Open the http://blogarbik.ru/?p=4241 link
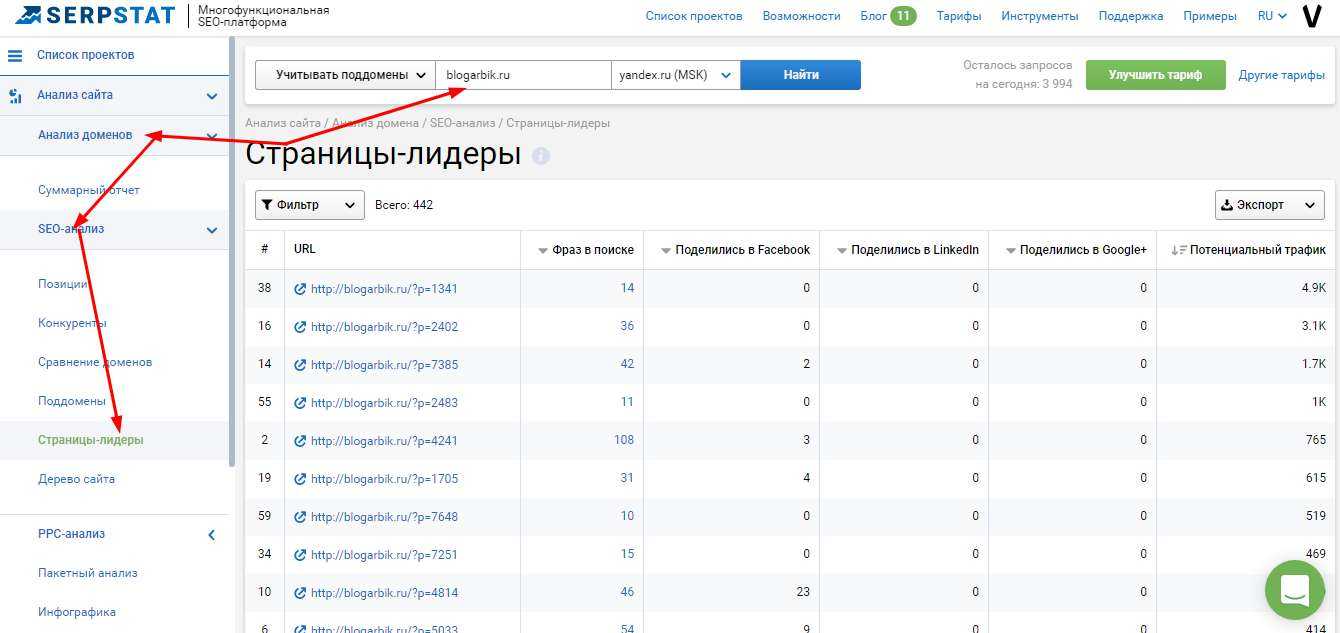Screen dimensions: 1340x633 click(x=384, y=441)
